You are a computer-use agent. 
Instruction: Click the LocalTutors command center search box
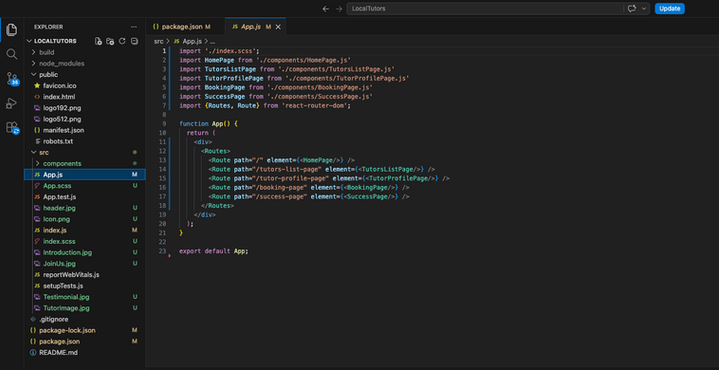point(484,9)
